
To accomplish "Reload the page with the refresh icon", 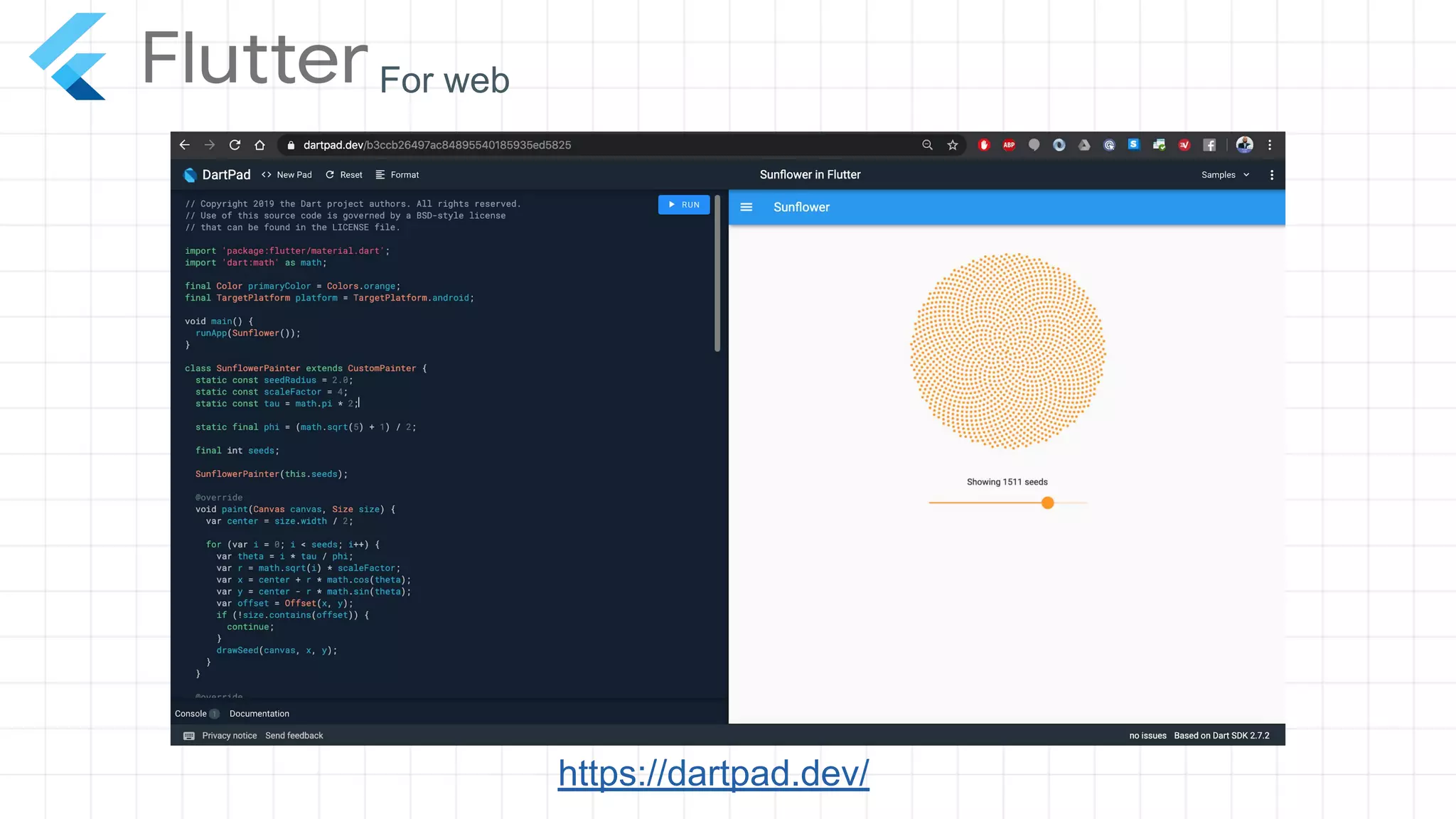I will coord(235,145).
